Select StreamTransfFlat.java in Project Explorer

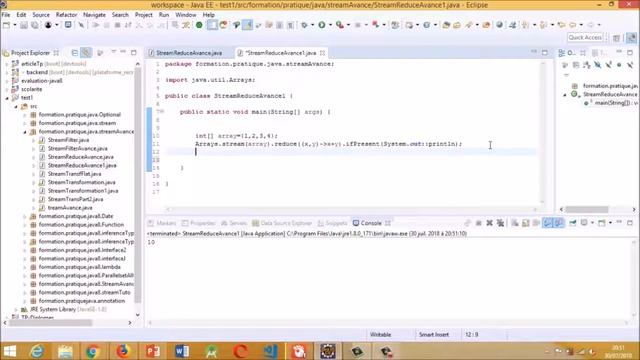pyautogui.click(x=74, y=174)
